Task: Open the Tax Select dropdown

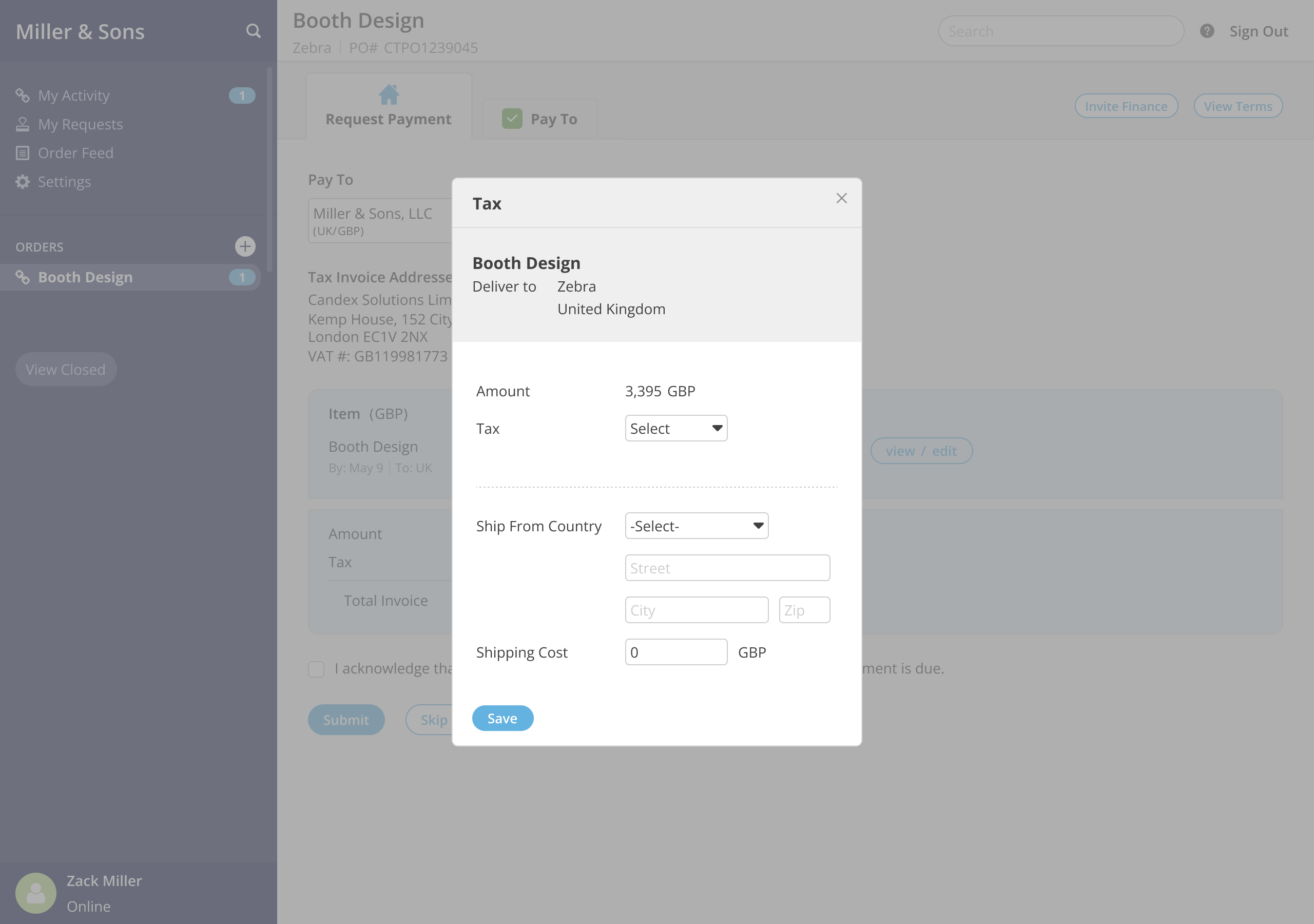Action: pyautogui.click(x=675, y=428)
